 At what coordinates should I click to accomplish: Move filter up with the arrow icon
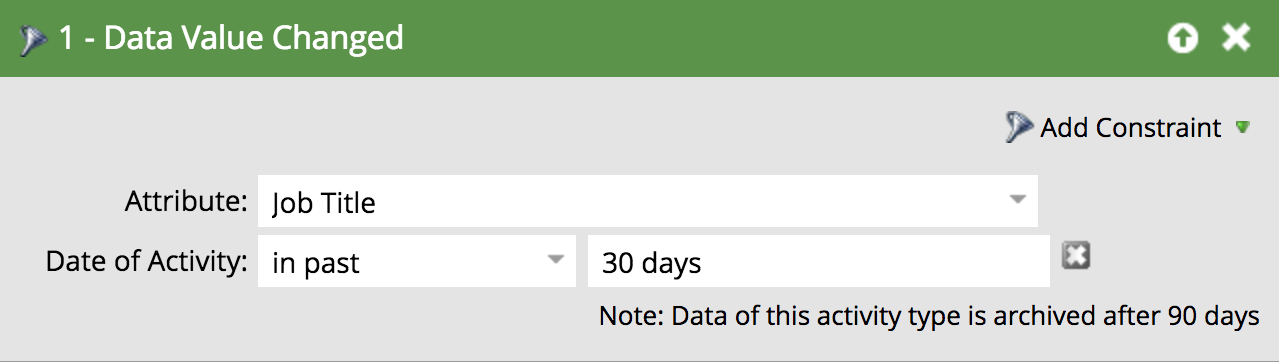1182,39
